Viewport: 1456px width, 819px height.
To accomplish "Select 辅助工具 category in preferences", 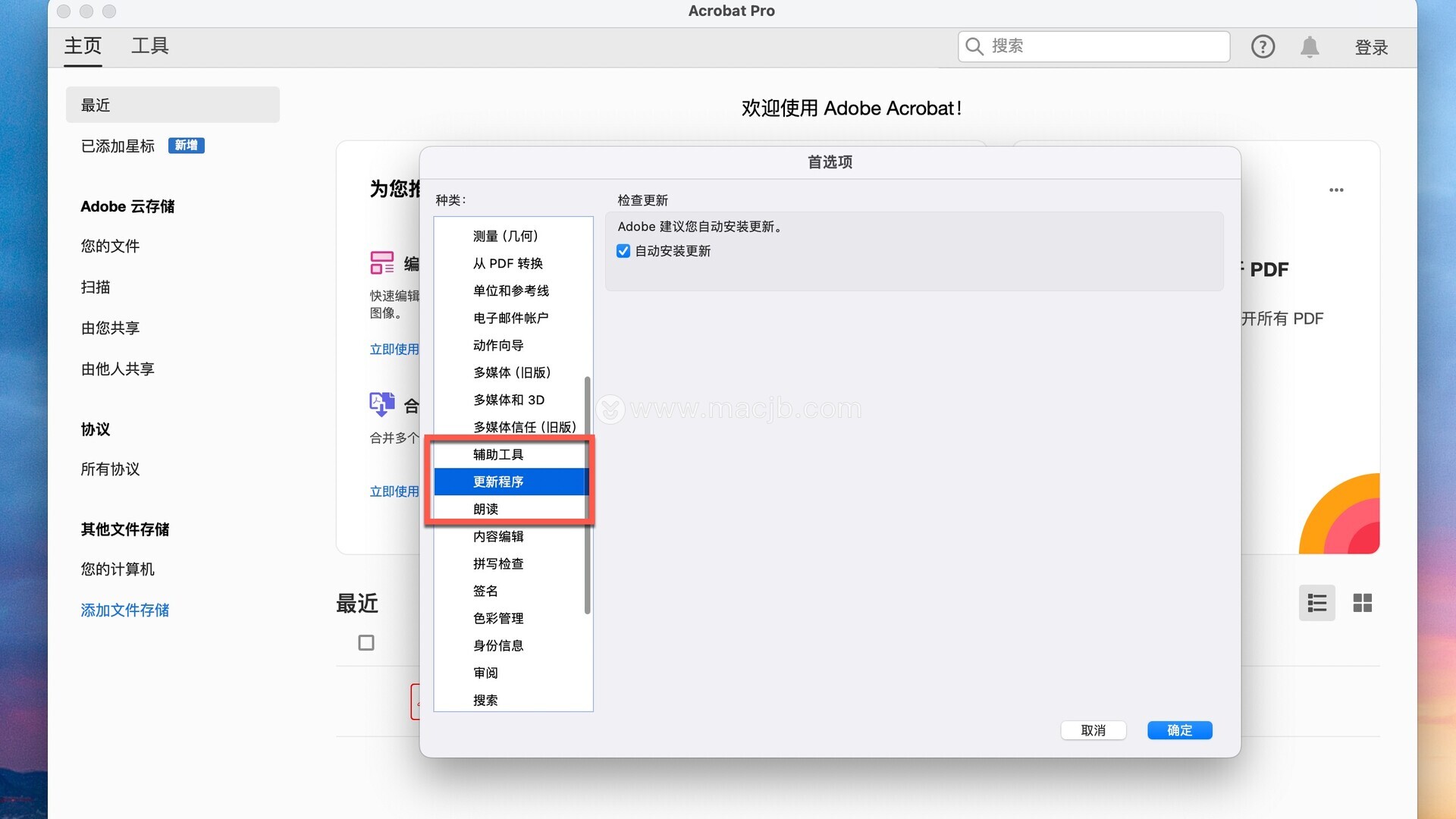I will click(498, 454).
